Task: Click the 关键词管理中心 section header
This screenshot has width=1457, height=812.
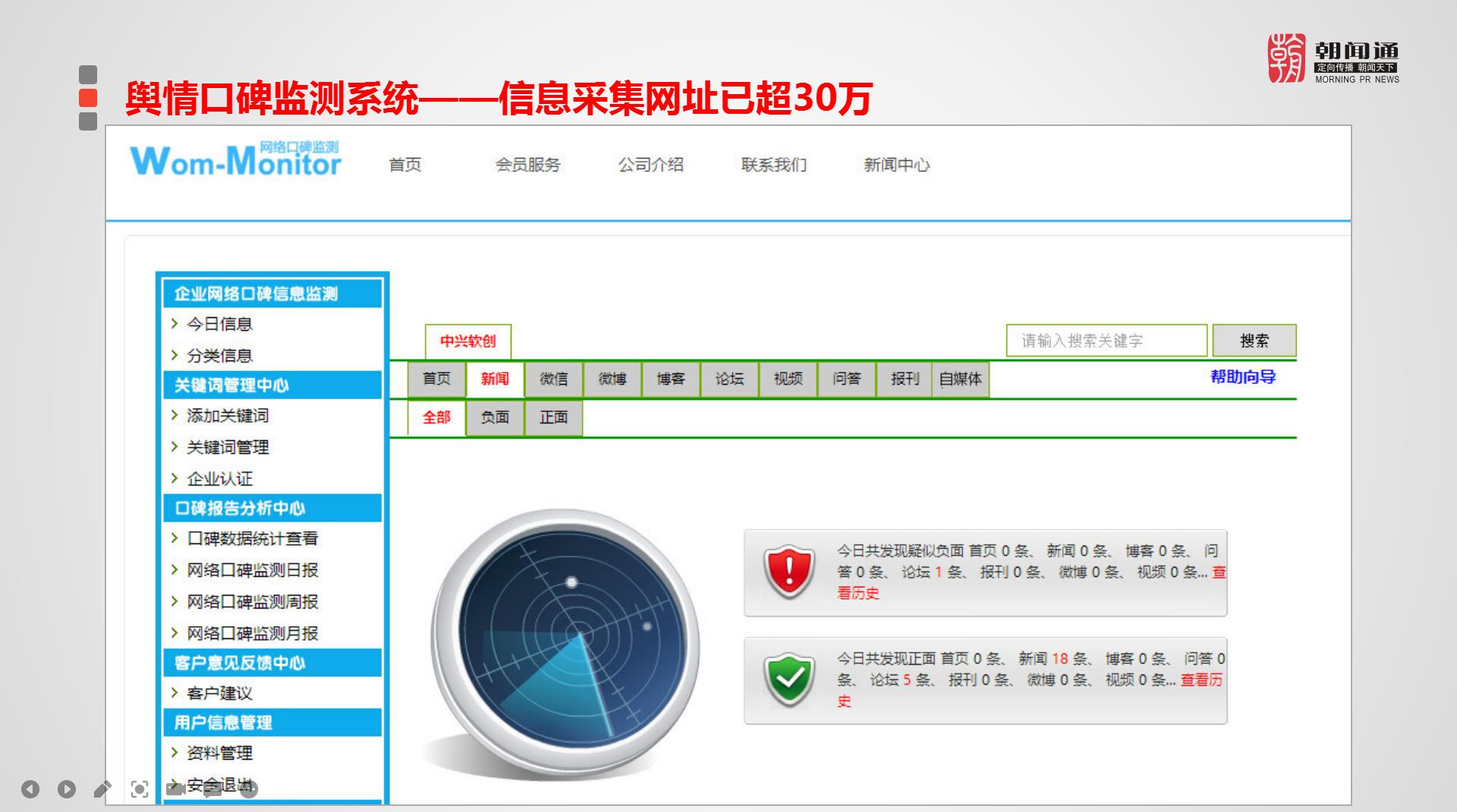Action: (x=272, y=386)
